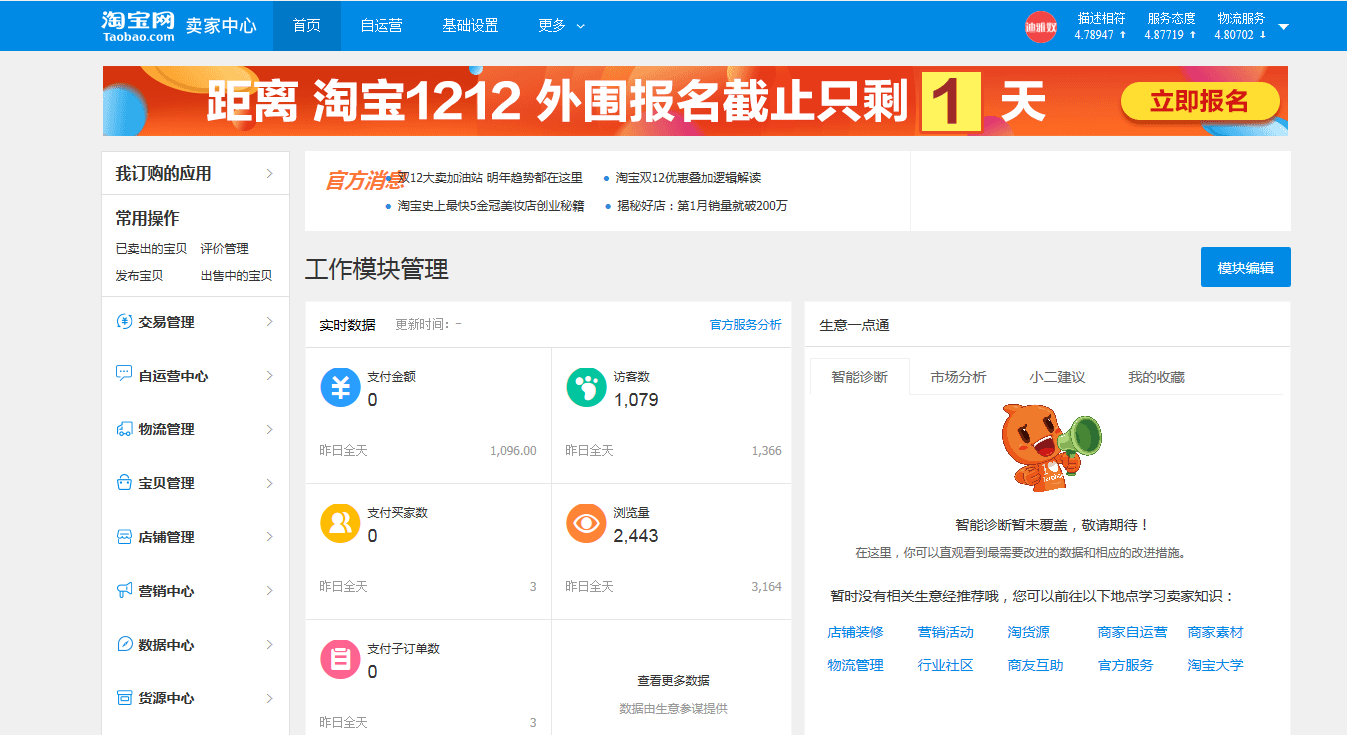Open the 更多 dropdown in top navigation

point(561,25)
